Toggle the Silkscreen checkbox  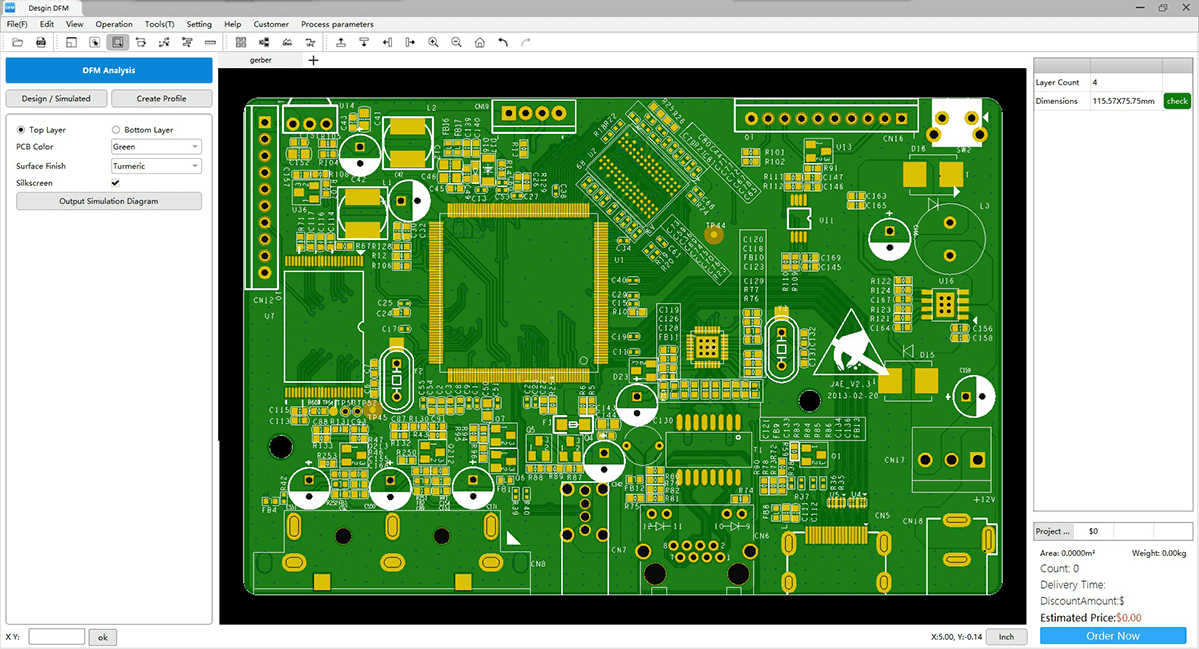(115, 183)
